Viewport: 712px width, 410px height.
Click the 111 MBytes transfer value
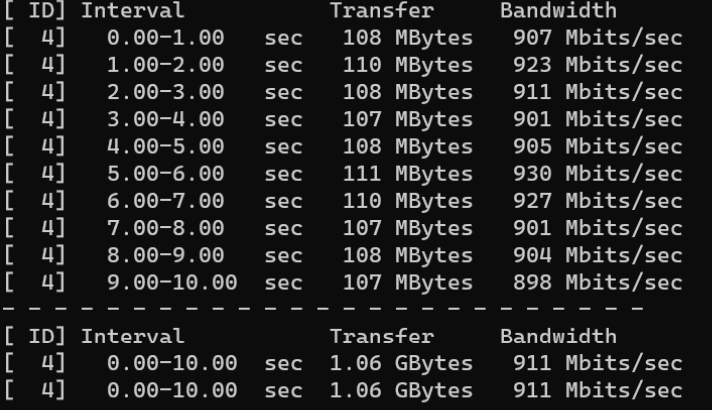408,174
